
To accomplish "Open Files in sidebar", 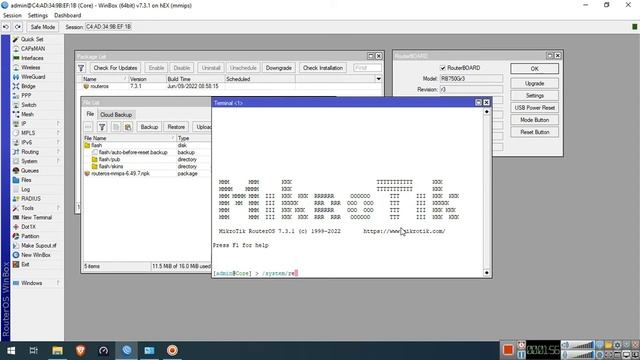I will click(x=26, y=180).
